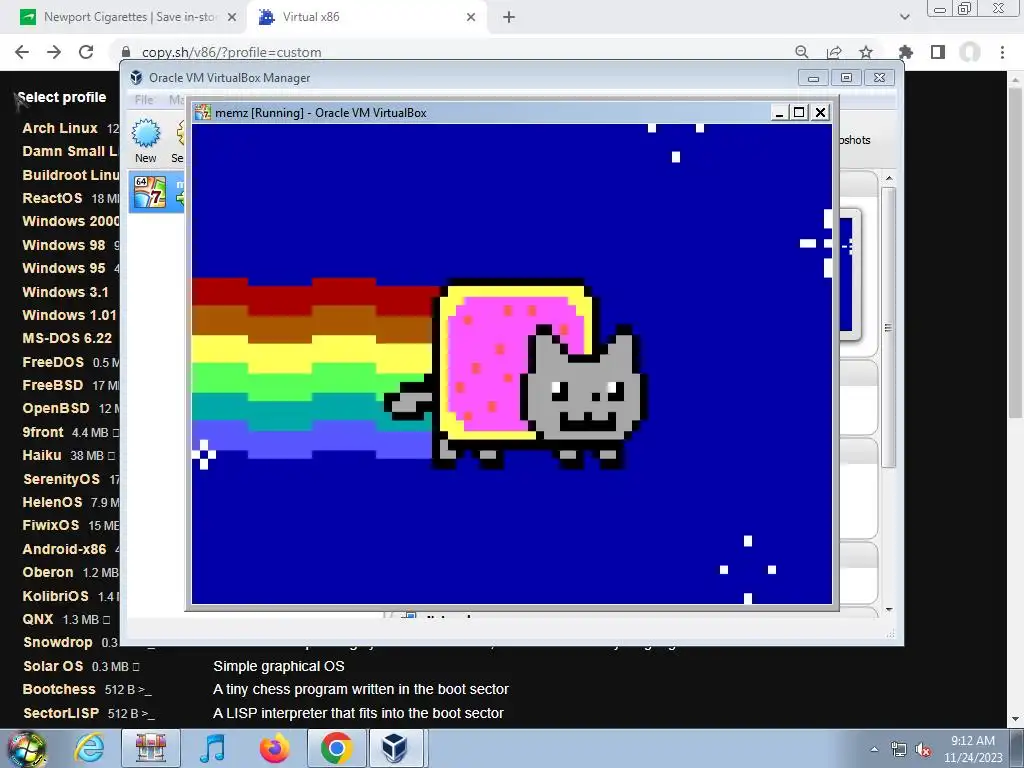1024x768 pixels.
Task: Open the WinRAR taskbar icon
Action: click(150, 748)
